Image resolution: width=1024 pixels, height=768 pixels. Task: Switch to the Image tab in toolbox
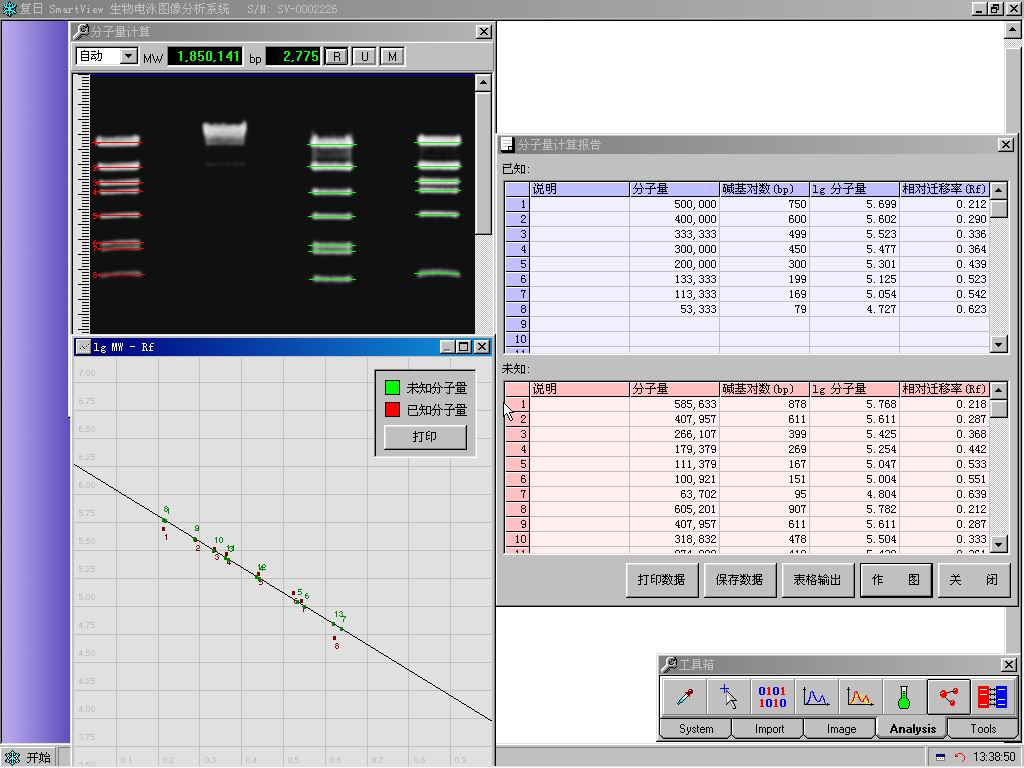pyautogui.click(x=841, y=729)
